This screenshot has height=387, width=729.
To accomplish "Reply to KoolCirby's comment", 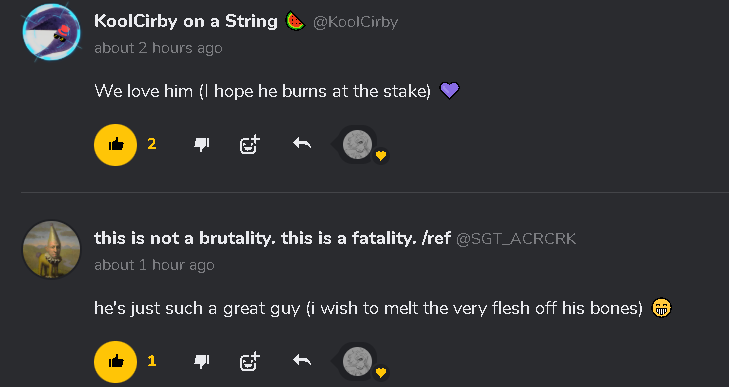I will pos(302,143).
